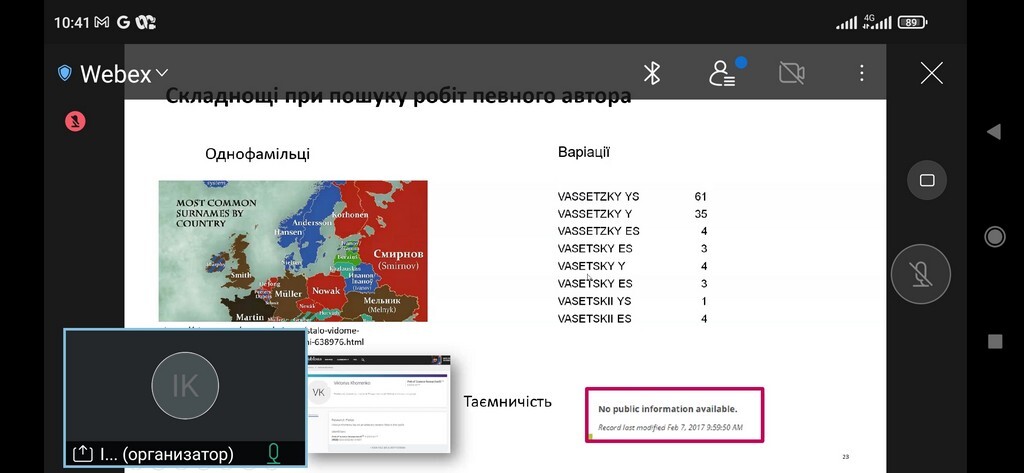Tap the Viktoriya Khomenko profile screenshot
Screen dimensions: 1024x473
click(x=379, y=404)
